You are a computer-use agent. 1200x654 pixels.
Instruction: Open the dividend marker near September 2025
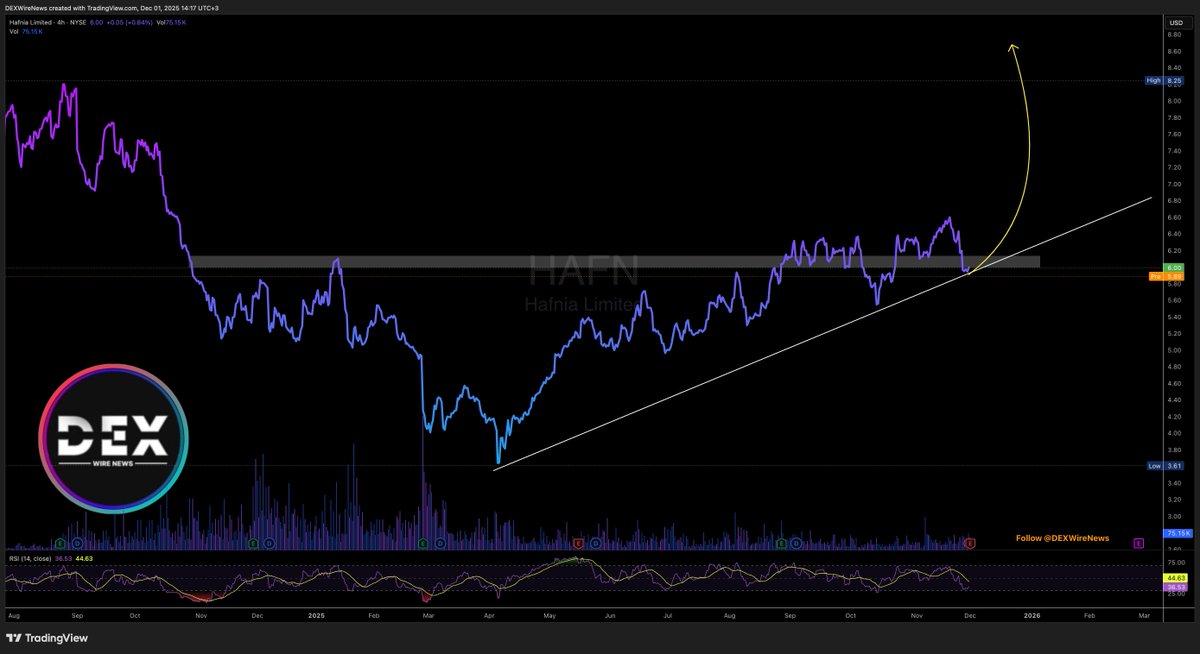click(x=797, y=543)
